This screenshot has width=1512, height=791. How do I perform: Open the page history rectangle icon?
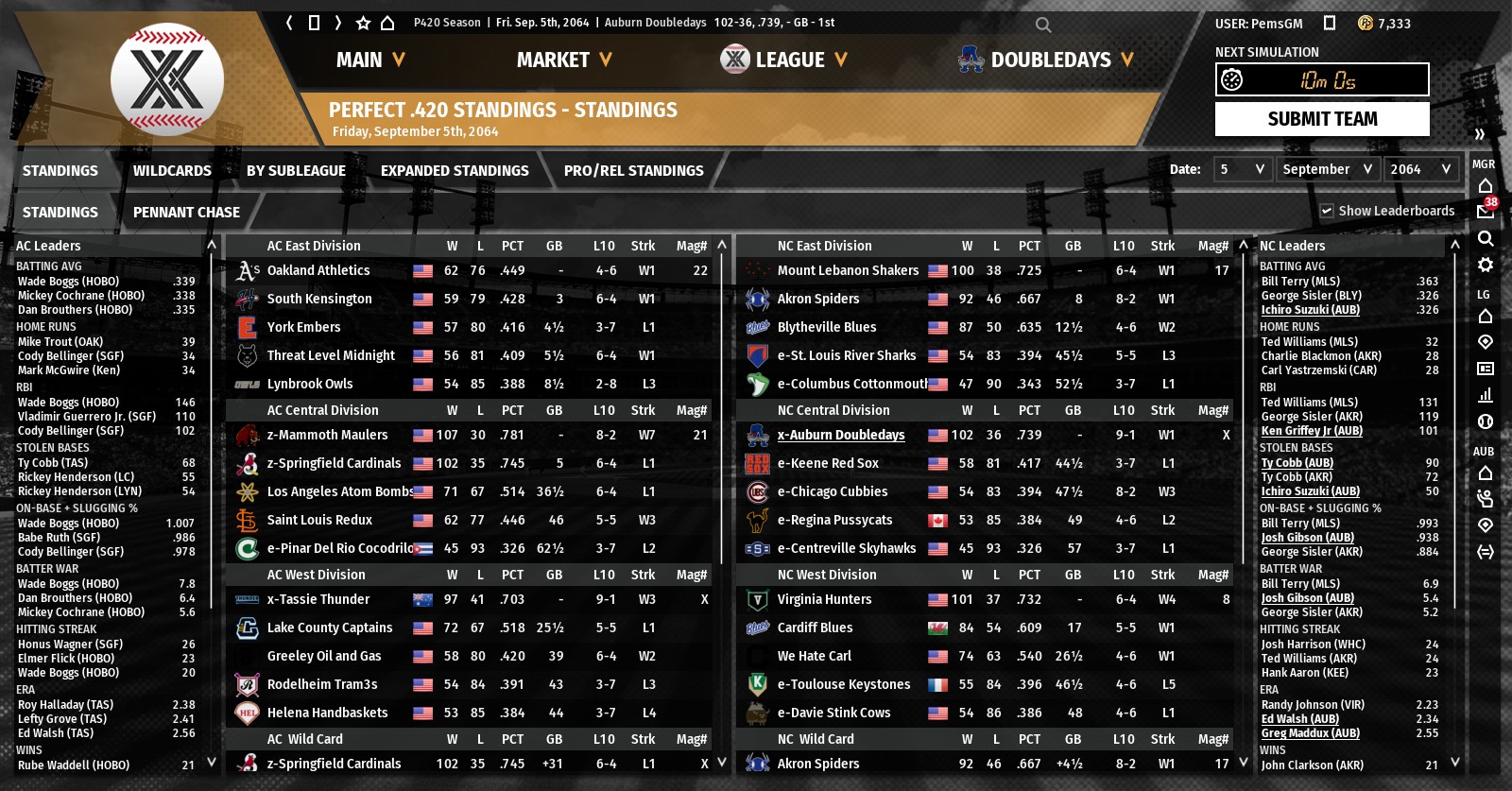(314, 23)
